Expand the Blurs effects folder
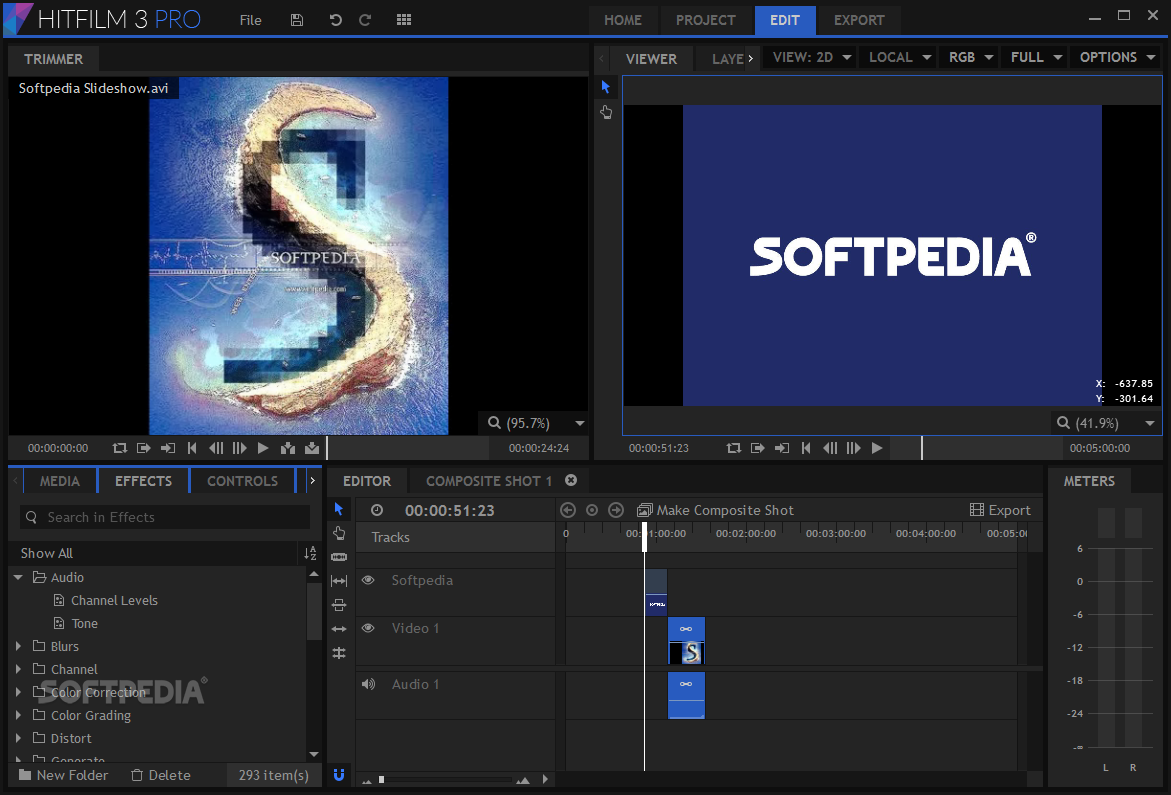This screenshot has width=1171, height=795. pyautogui.click(x=19, y=646)
